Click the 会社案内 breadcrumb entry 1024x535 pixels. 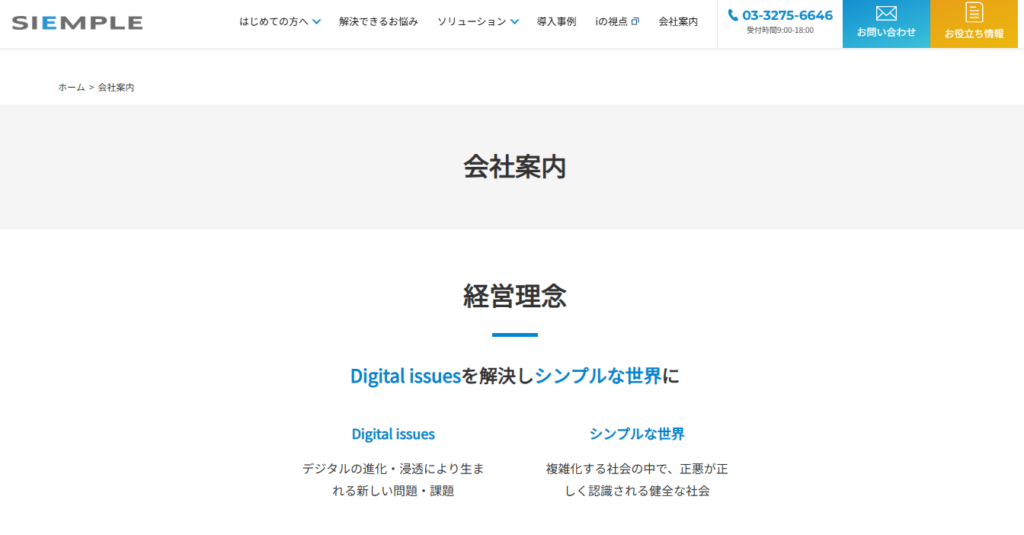tap(116, 87)
